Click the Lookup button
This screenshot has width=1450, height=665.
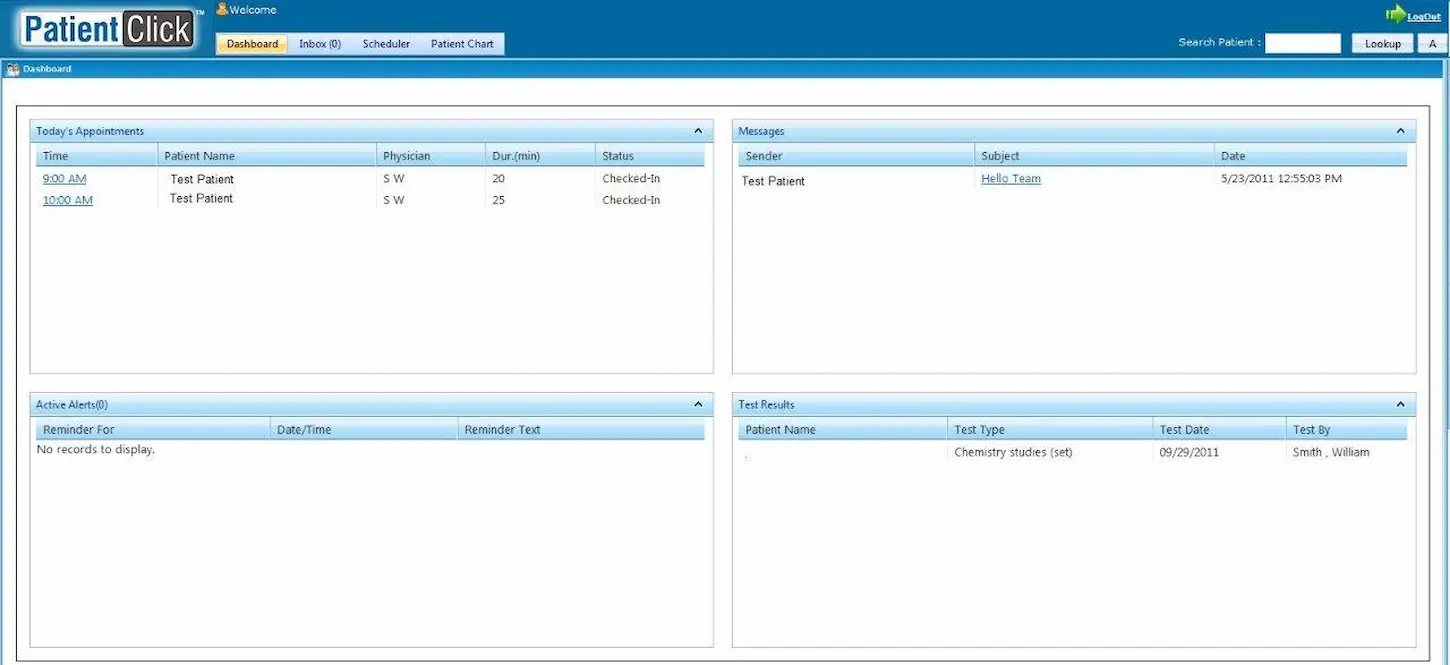point(1382,43)
